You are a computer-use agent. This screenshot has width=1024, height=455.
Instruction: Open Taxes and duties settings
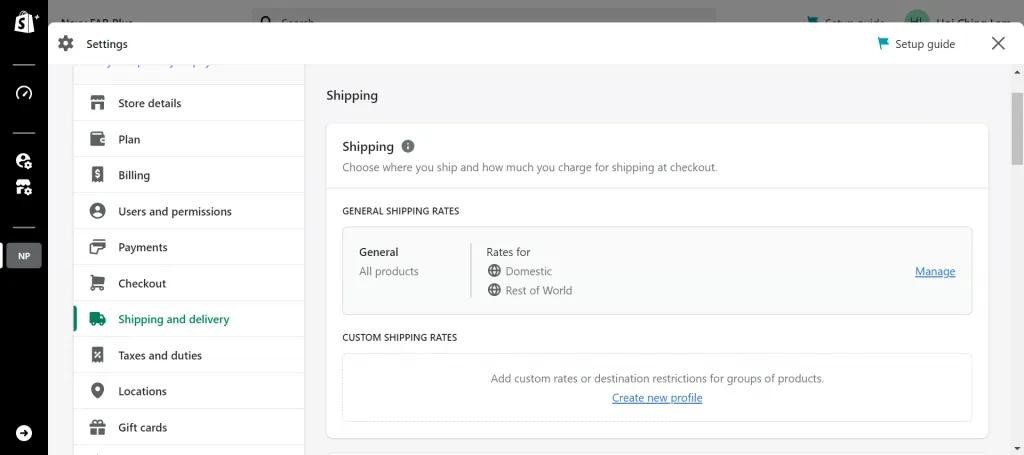click(189, 355)
